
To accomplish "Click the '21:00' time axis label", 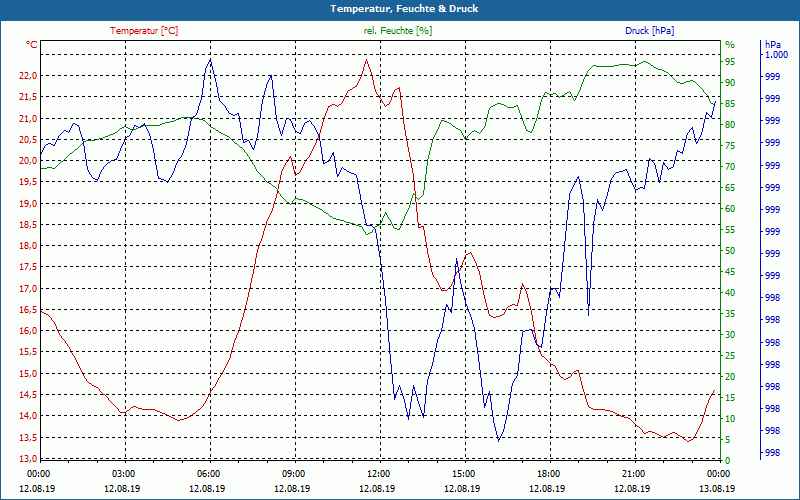I will pos(633,473).
